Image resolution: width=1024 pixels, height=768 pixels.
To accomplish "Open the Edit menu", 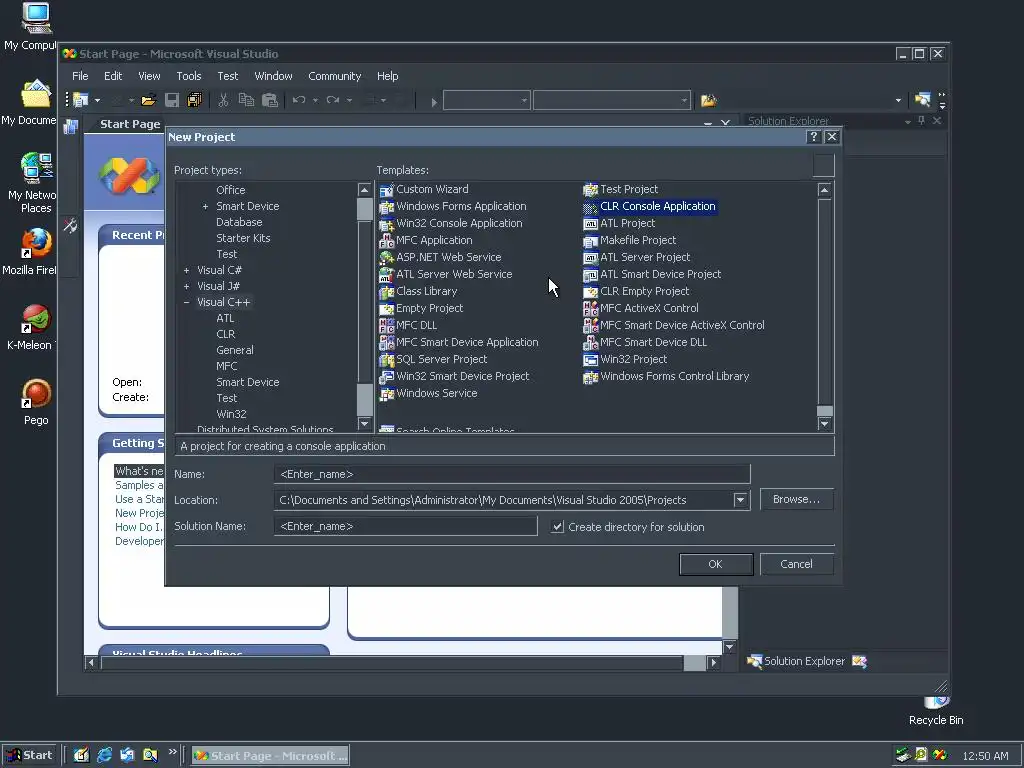I will tap(113, 76).
